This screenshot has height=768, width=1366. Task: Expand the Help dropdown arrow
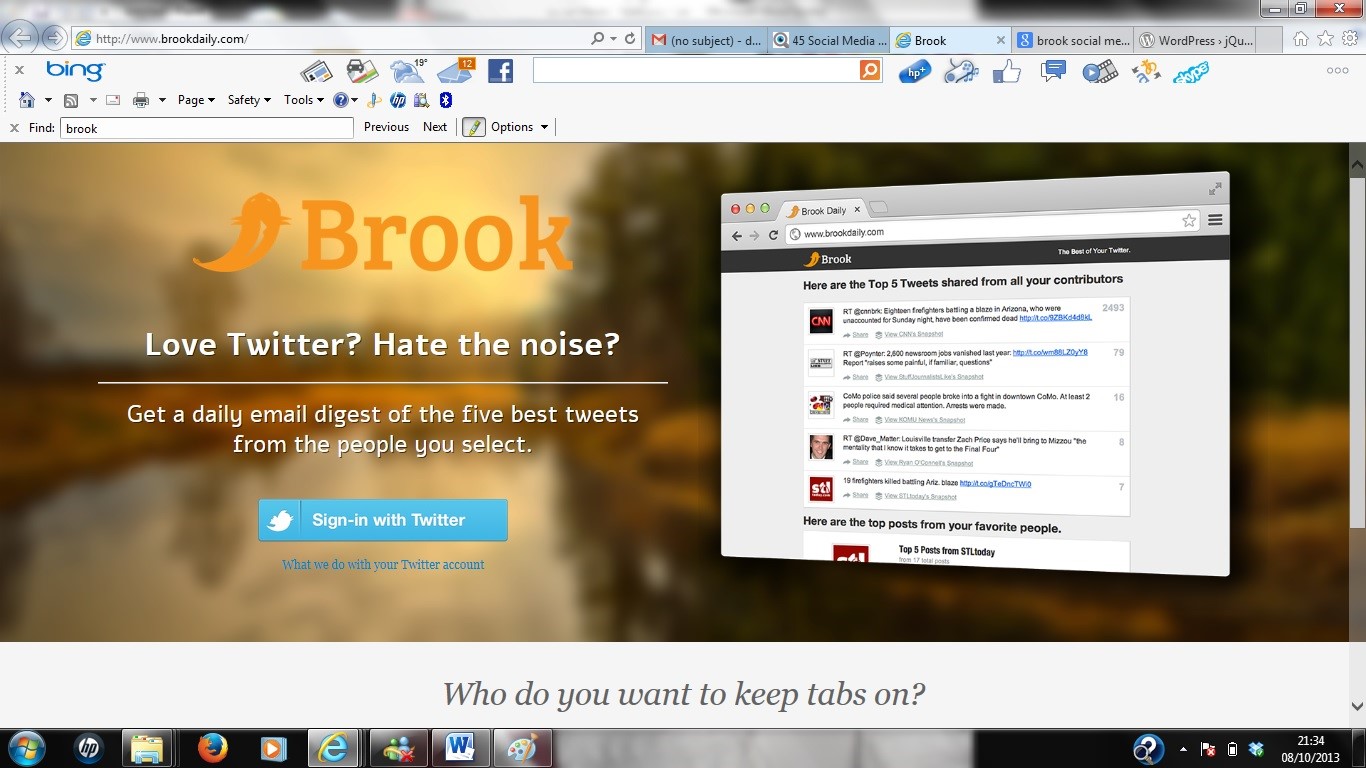click(x=355, y=100)
